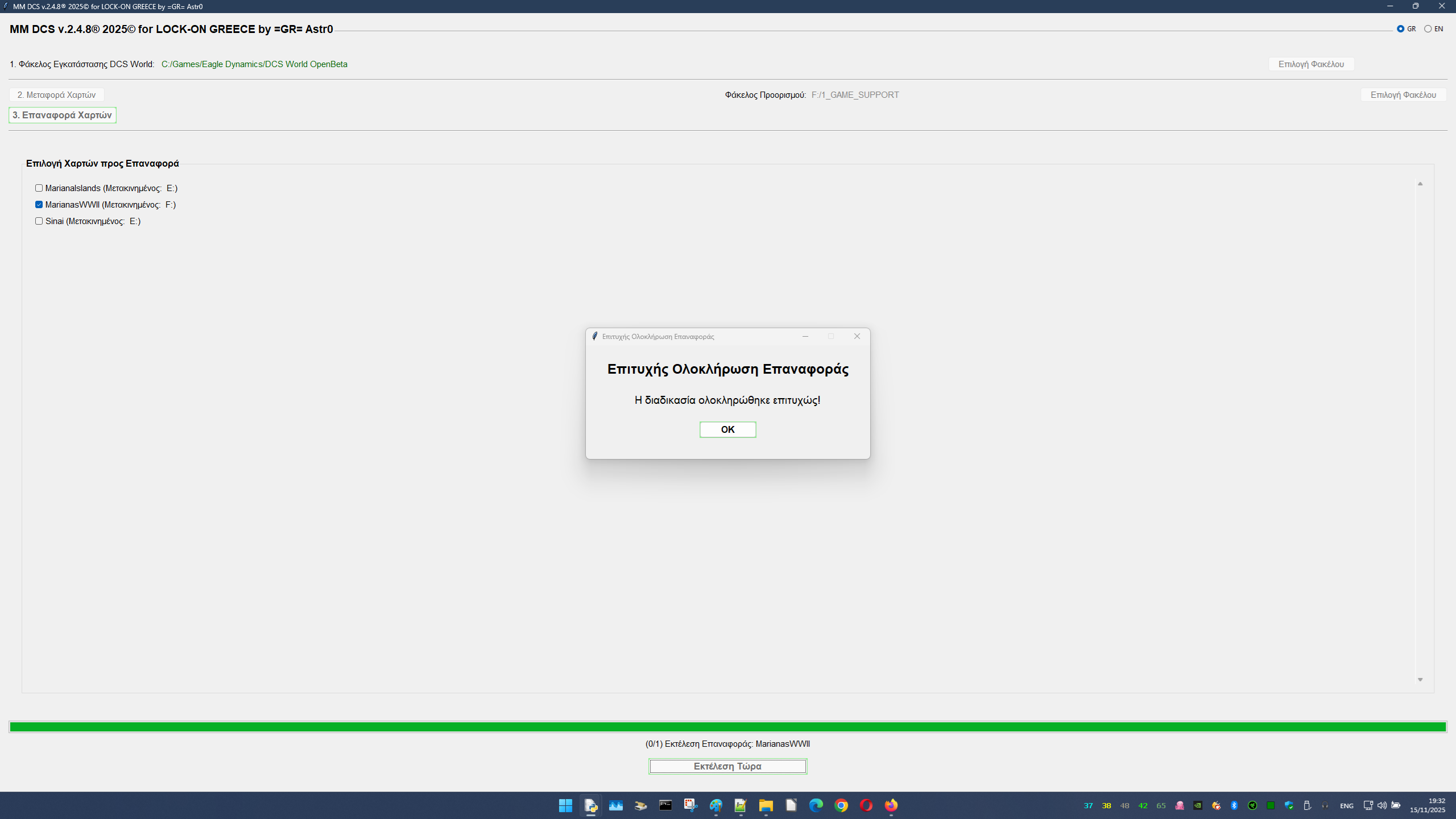1456x819 pixels.
Task: Open Microsoft Edge from the taskbar
Action: pyautogui.click(x=816, y=805)
